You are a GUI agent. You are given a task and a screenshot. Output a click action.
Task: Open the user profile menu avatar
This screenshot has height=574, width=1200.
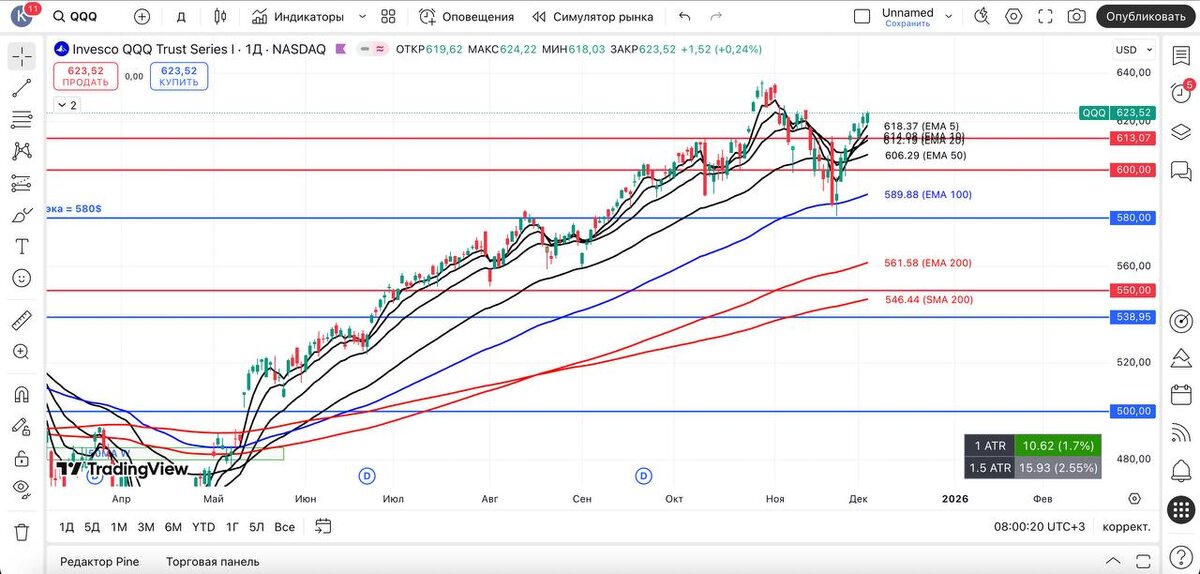coord(21,16)
